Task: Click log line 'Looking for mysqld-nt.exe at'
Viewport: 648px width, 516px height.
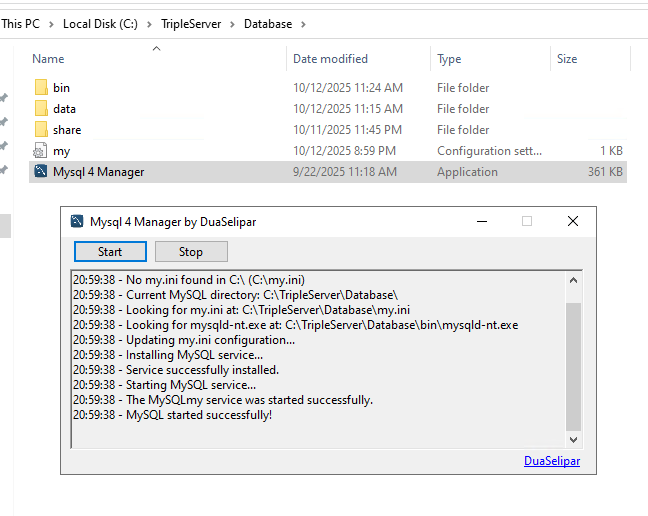Action: pyautogui.click(x=295, y=325)
